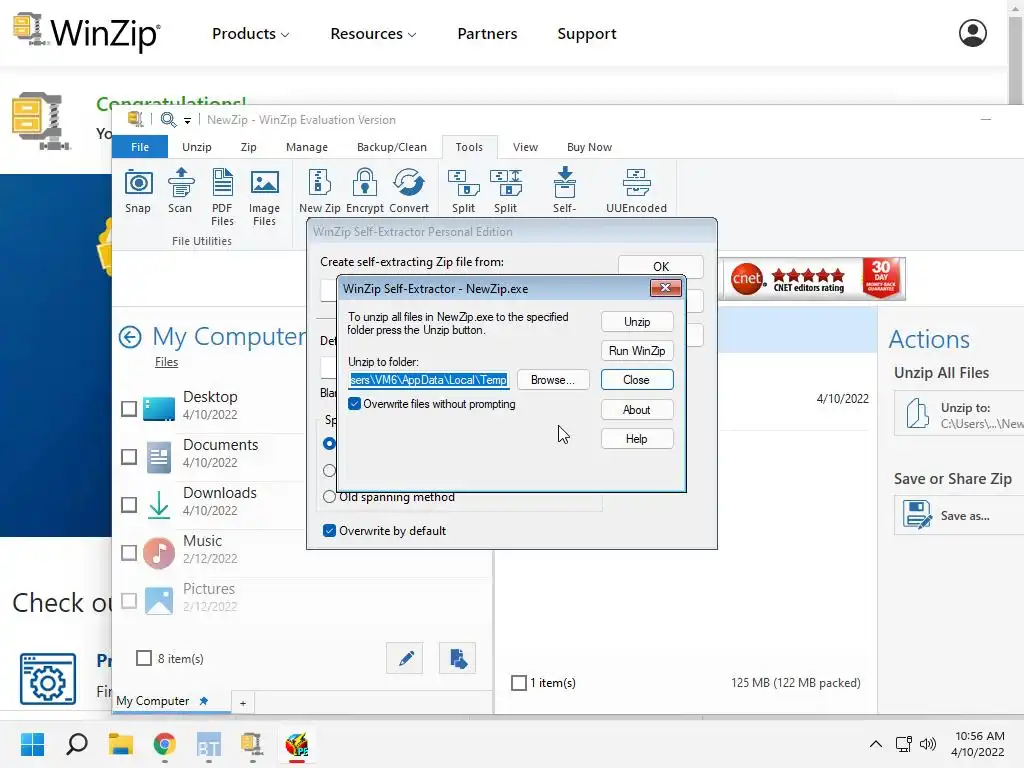Check the Desktop folder checkbox
The image size is (1024, 768).
[129, 409]
